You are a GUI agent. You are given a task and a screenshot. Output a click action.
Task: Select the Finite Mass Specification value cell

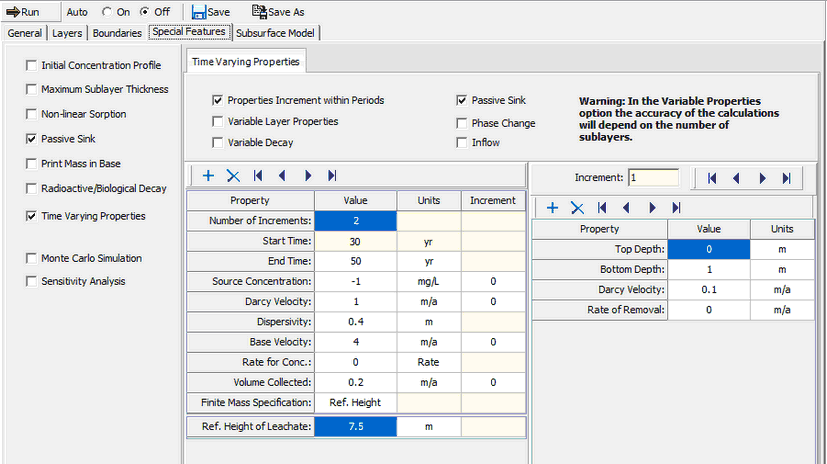(355, 402)
